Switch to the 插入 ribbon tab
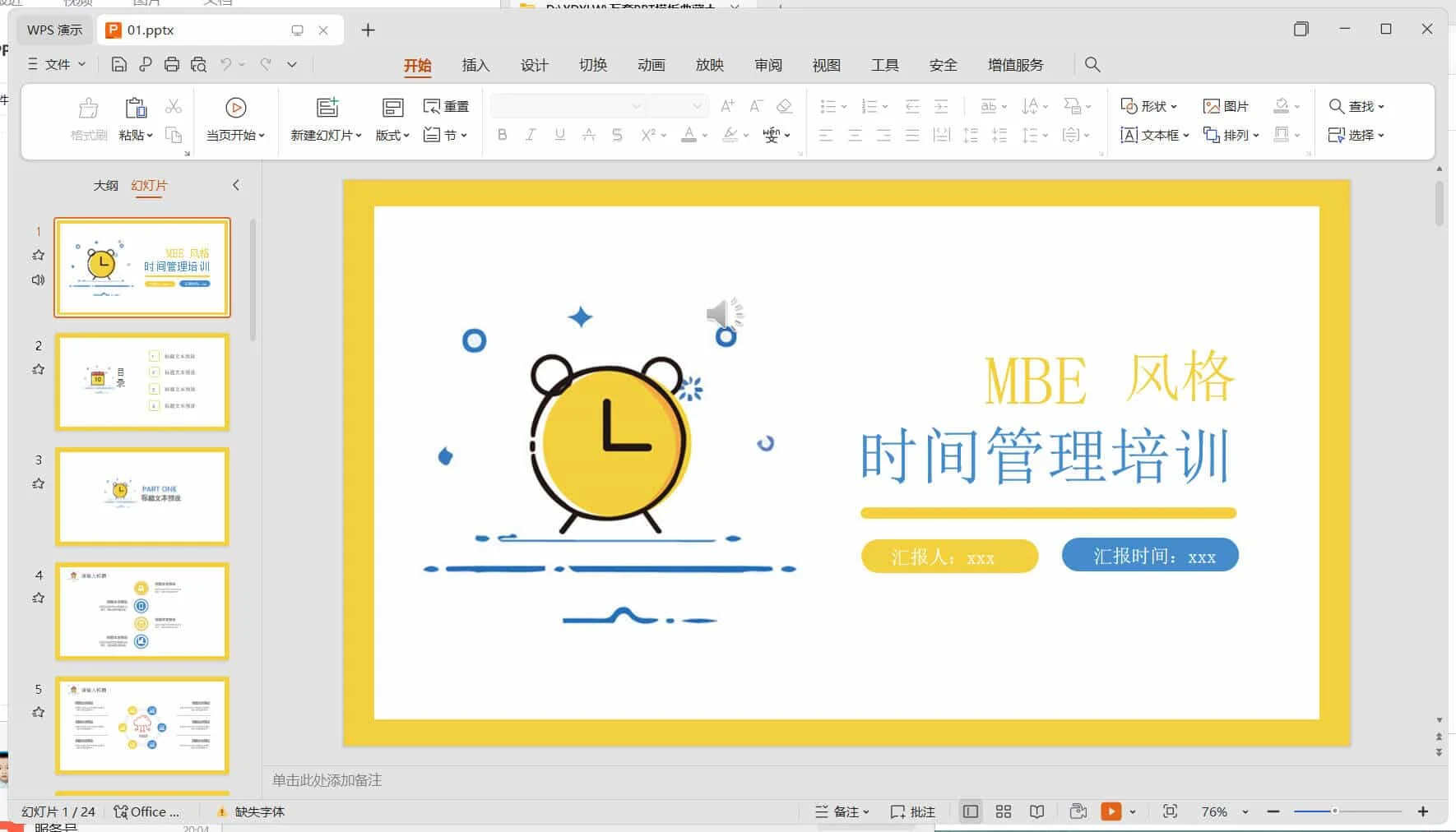 click(x=475, y=65)
